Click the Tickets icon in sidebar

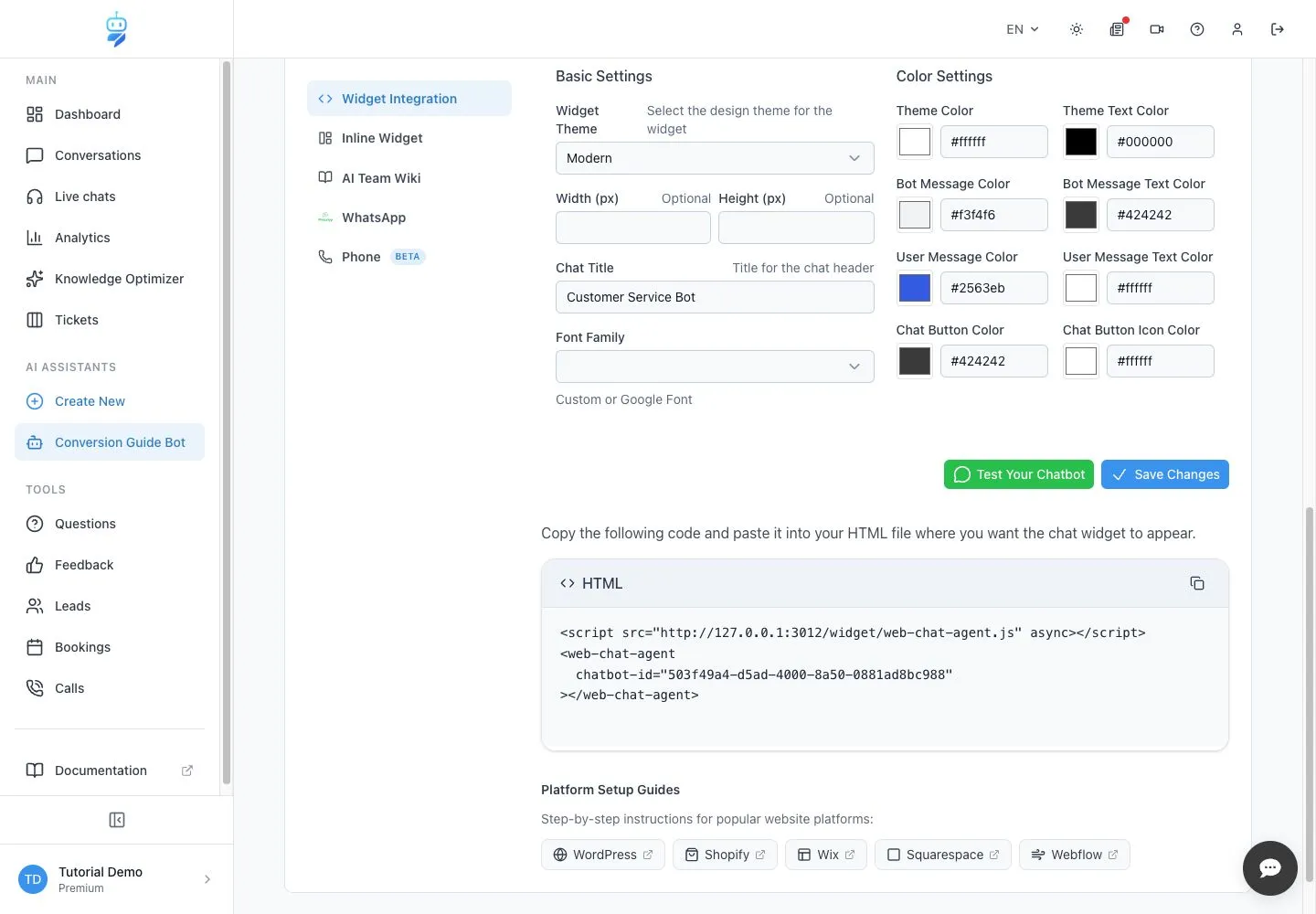pos(35,320)
